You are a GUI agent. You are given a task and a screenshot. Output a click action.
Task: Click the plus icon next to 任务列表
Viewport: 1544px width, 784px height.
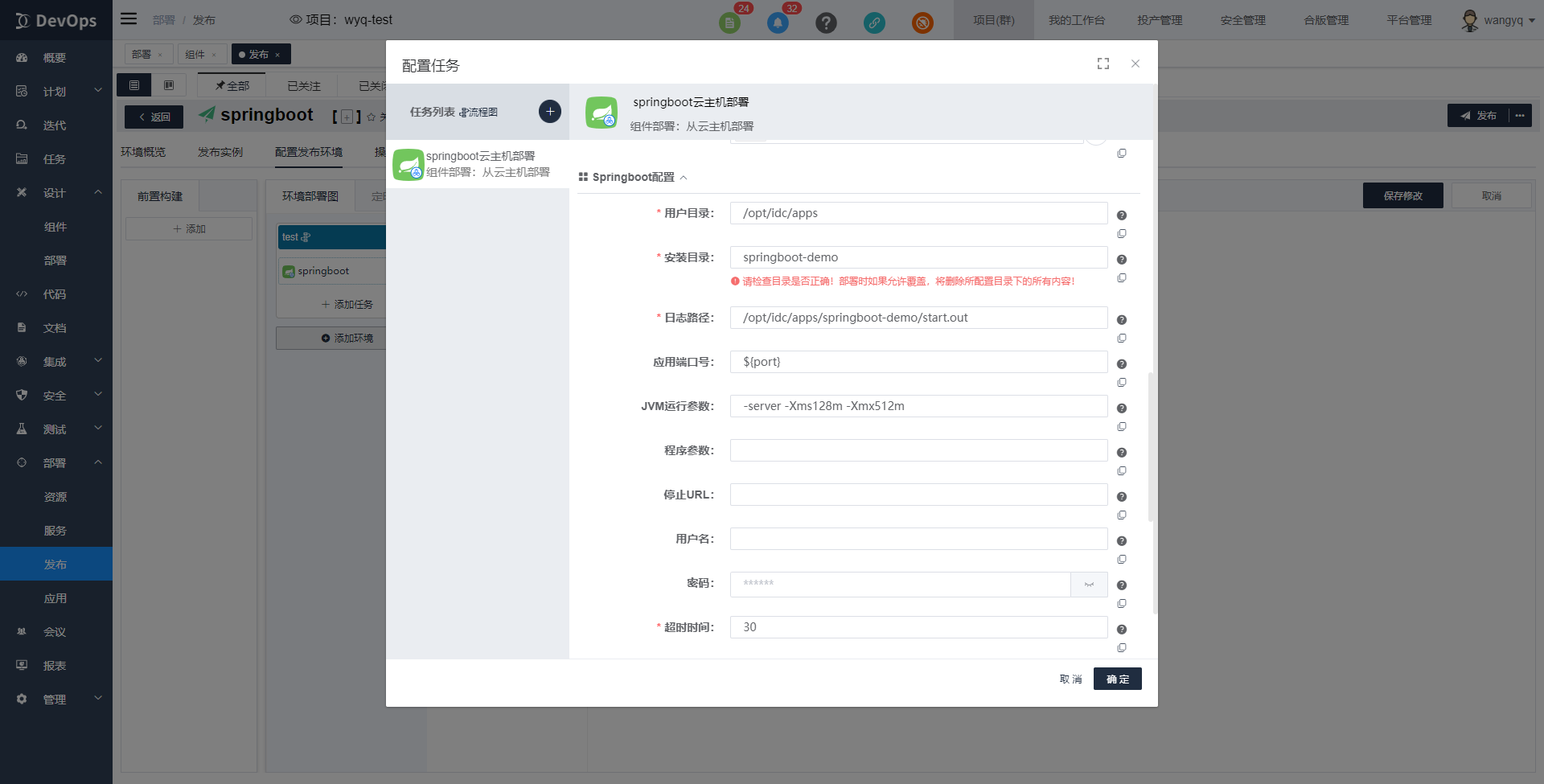pyautogui.click(x=549, y=111)
